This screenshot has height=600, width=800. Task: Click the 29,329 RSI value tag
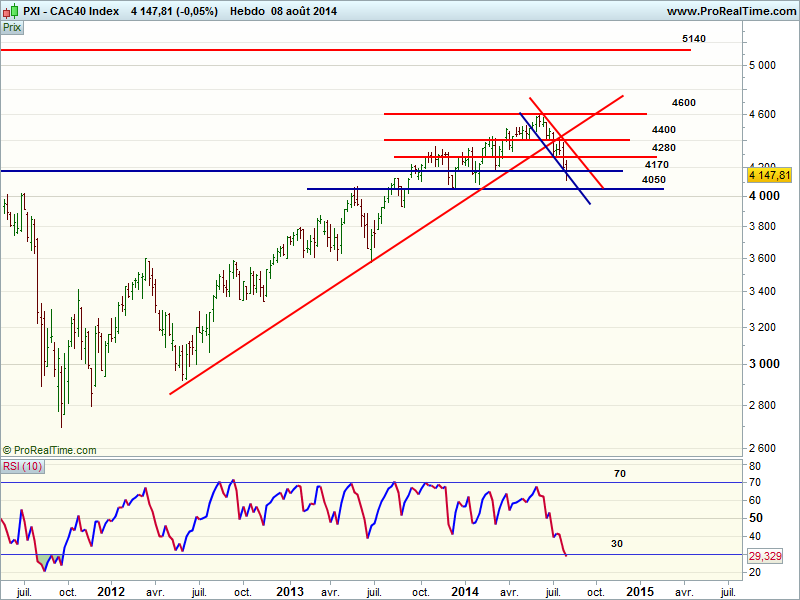click(x=770, y=555)
